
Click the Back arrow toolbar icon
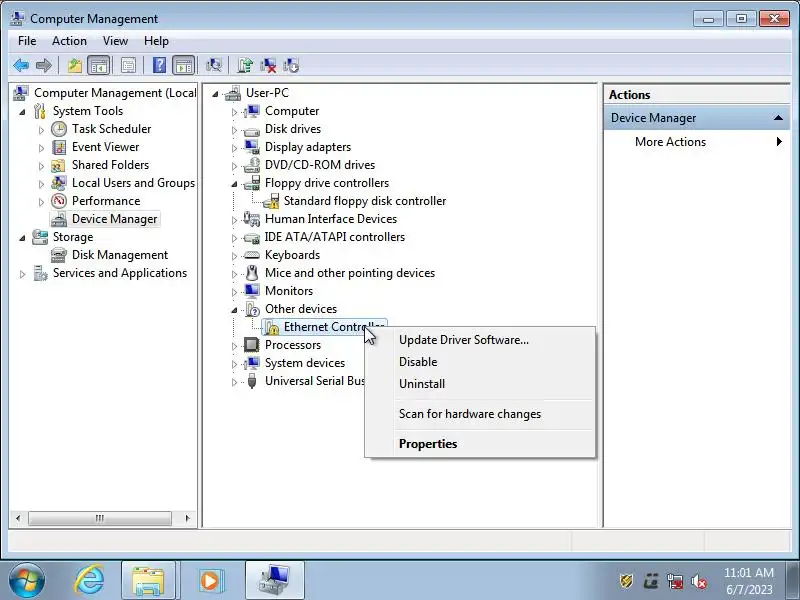click(21, 65)
